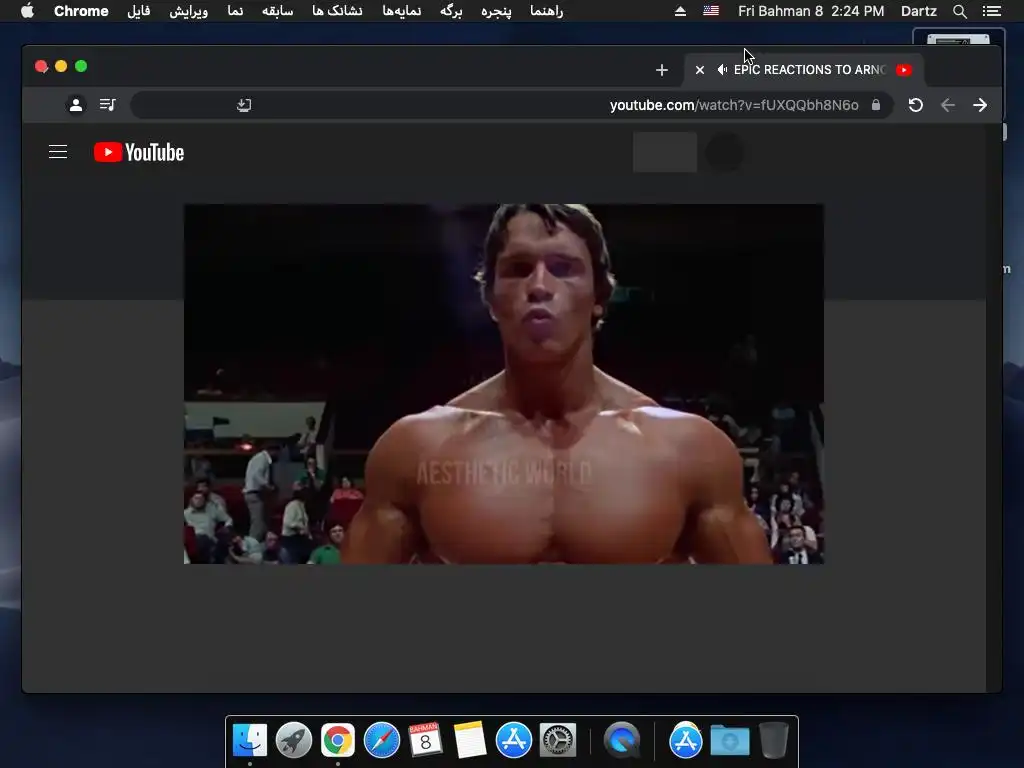Open the نشانک ها menu
This screenshot has width=1024, height=768.
click(x=337, y=11)
